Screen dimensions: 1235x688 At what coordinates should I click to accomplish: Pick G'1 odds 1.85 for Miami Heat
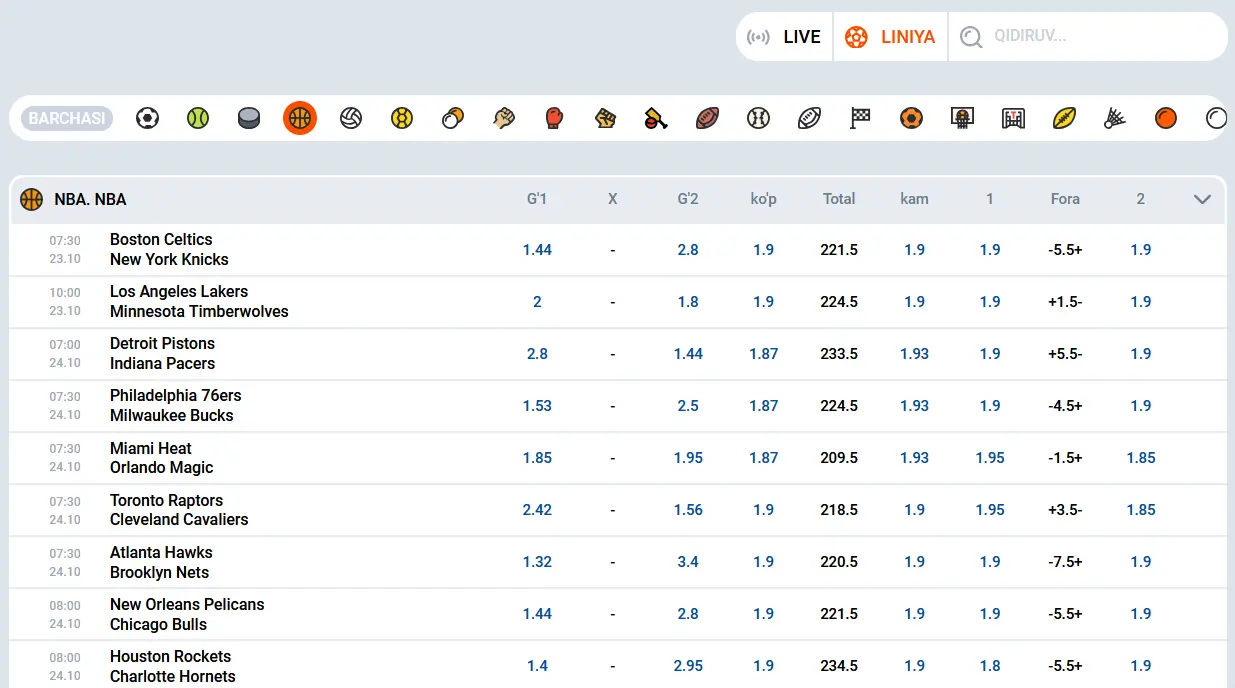coord(537,458)
